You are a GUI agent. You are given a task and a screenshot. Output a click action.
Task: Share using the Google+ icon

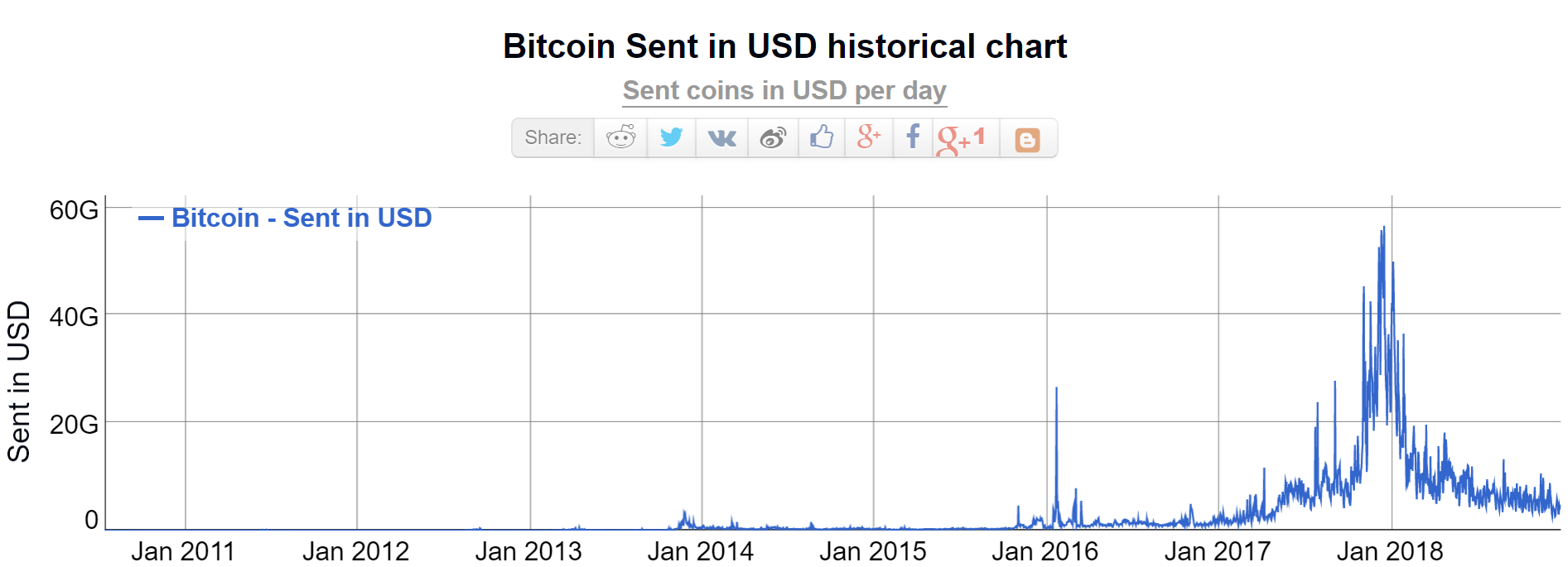(x=868, y=137)
